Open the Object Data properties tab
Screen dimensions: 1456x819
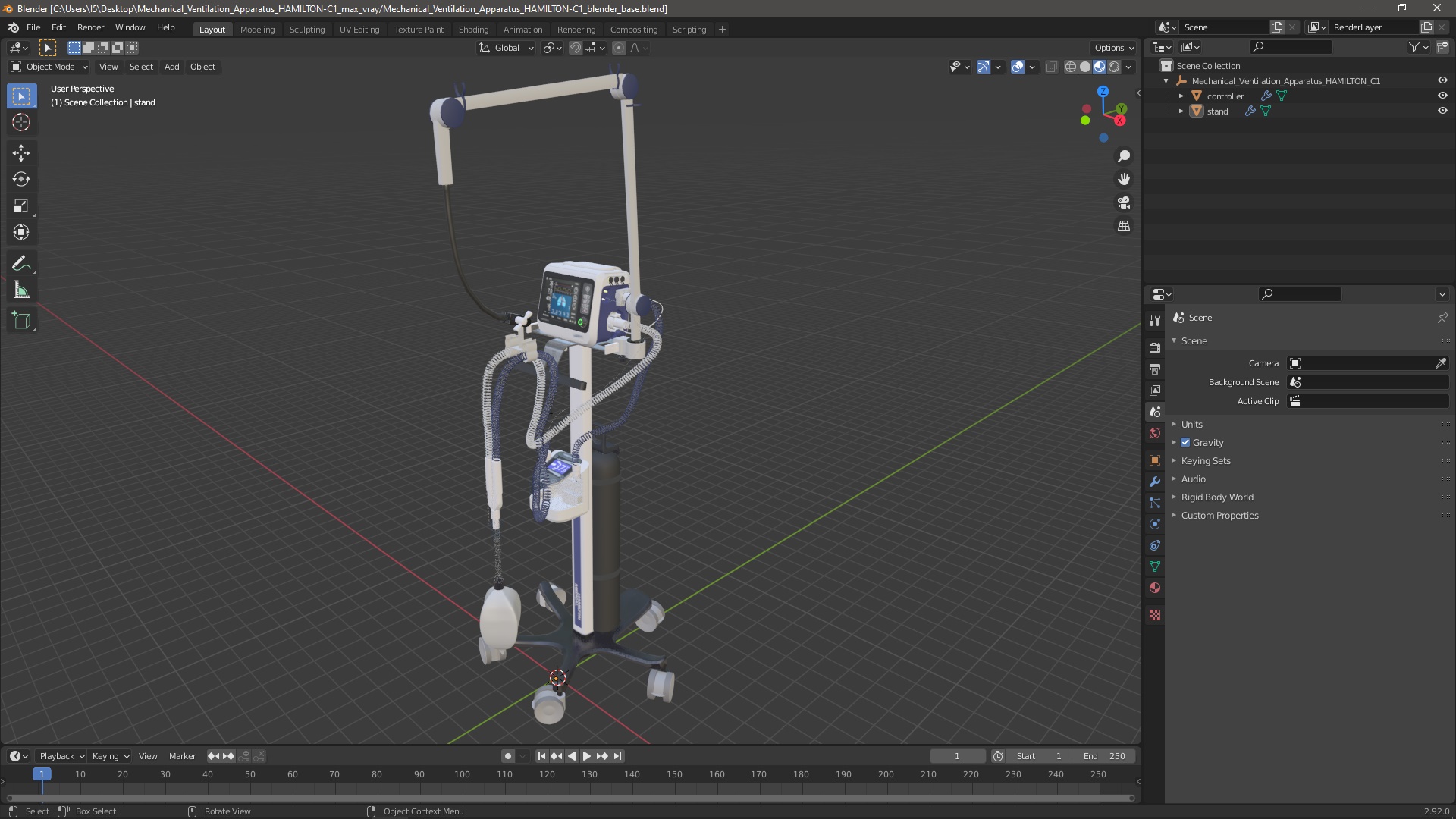pos(1155,566)
